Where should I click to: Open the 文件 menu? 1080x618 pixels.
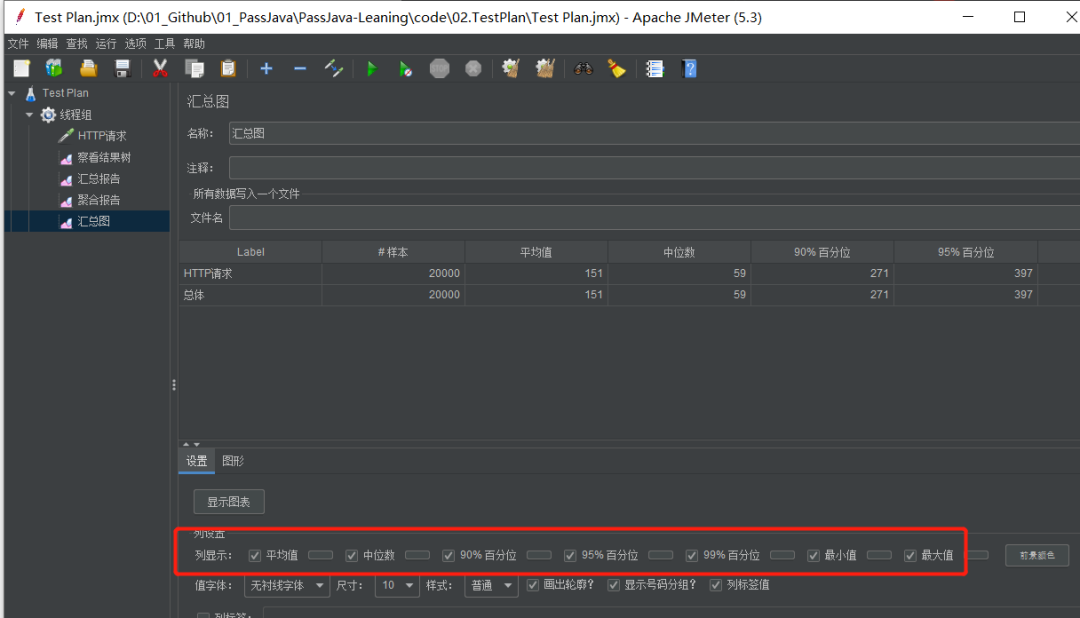tap(18, 43)
